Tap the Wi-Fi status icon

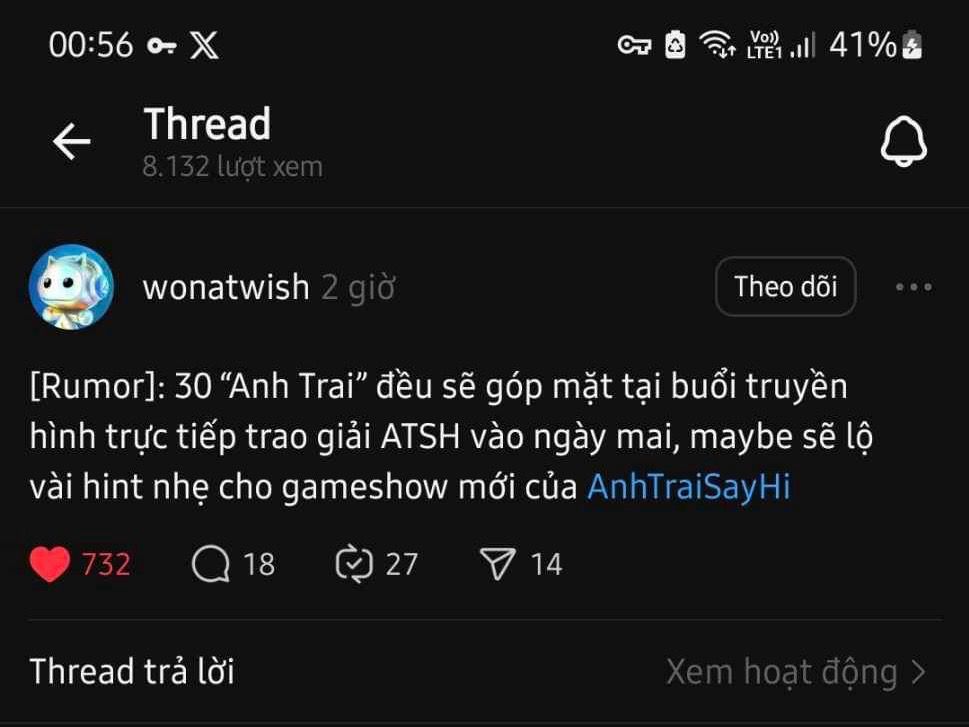click(717, 45)
